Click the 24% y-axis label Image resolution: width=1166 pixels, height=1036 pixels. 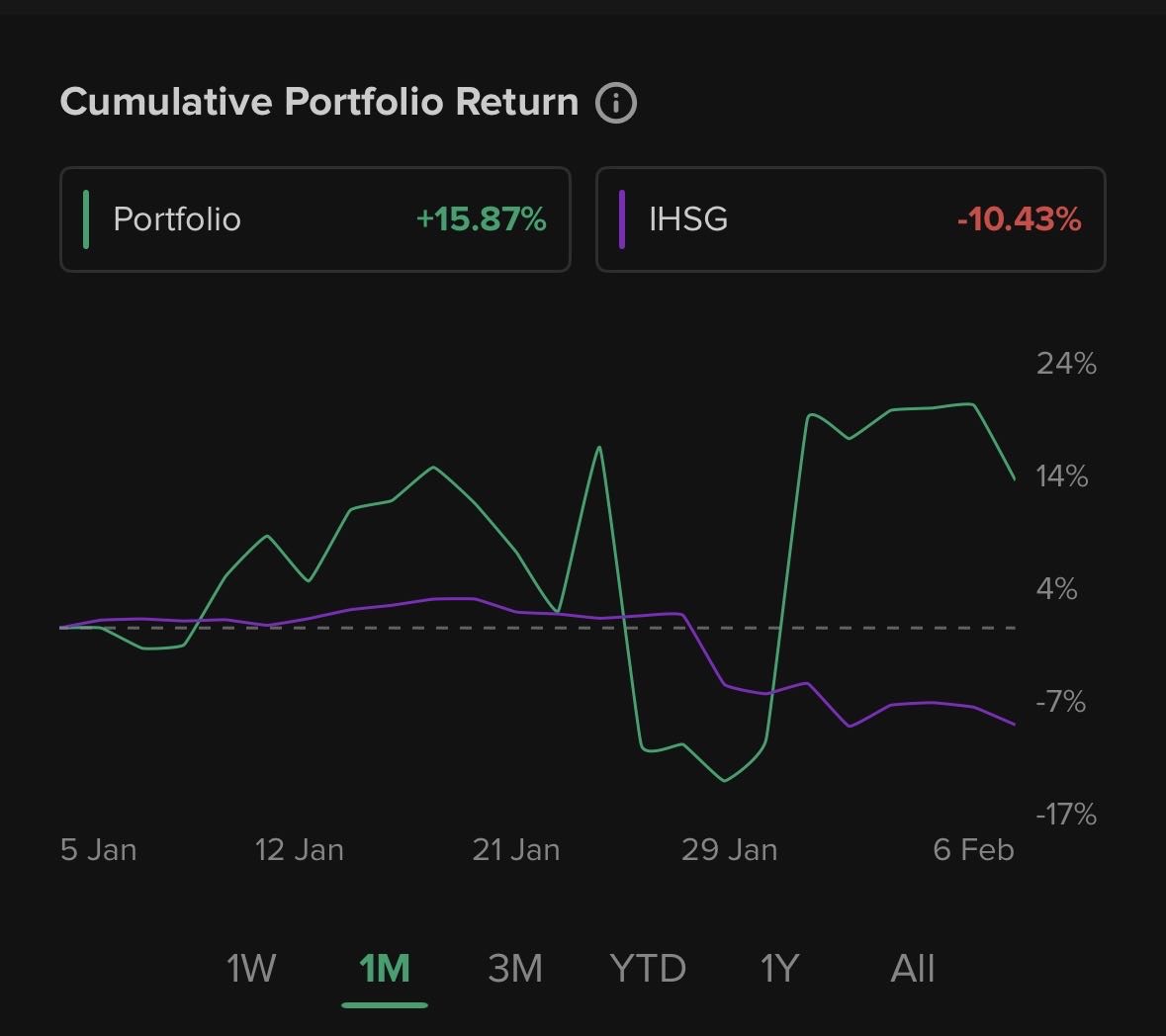point(1066,364)
